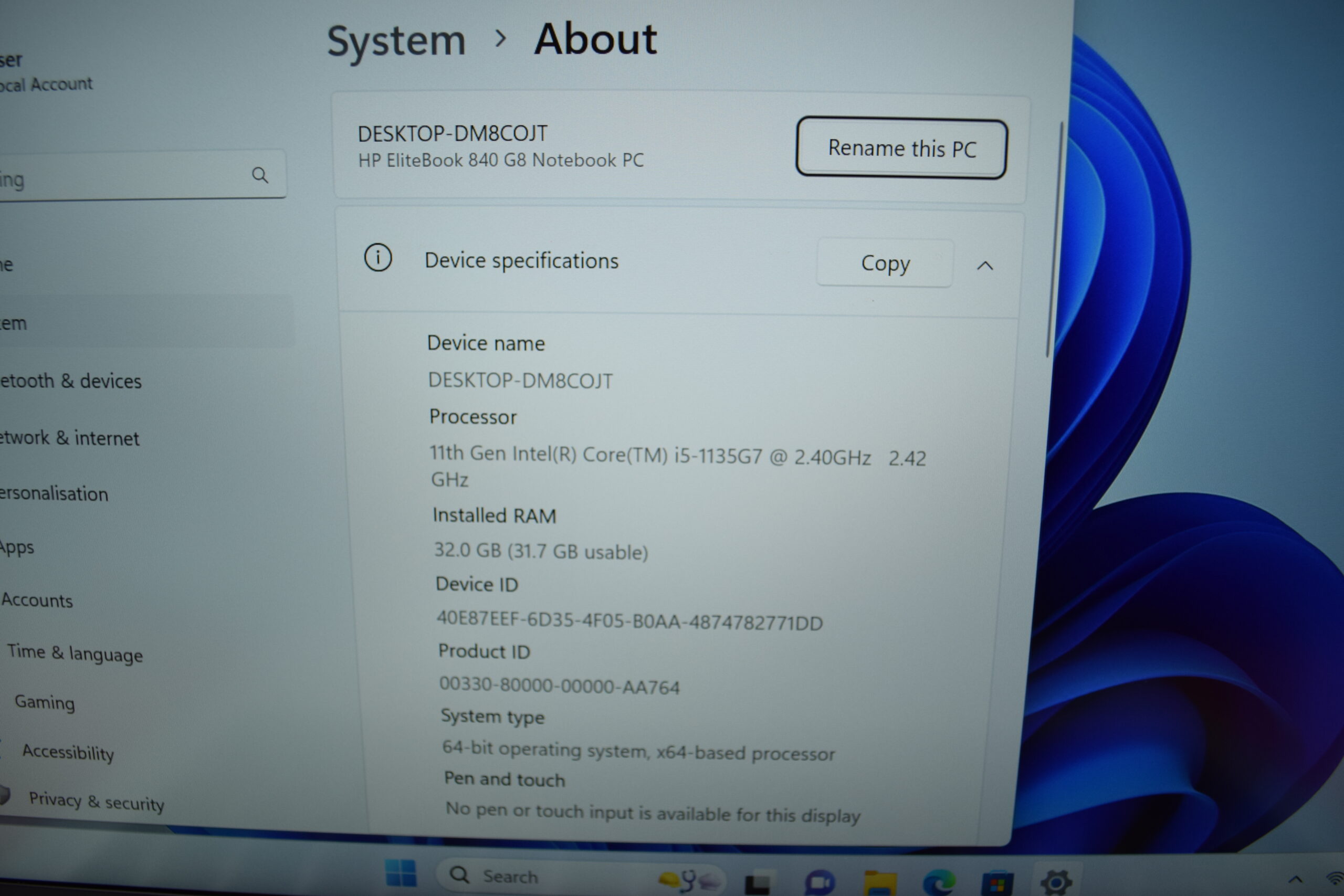Click Rename this PC
The width and height of the screenshot is (1344, 896).
(902, 149)
